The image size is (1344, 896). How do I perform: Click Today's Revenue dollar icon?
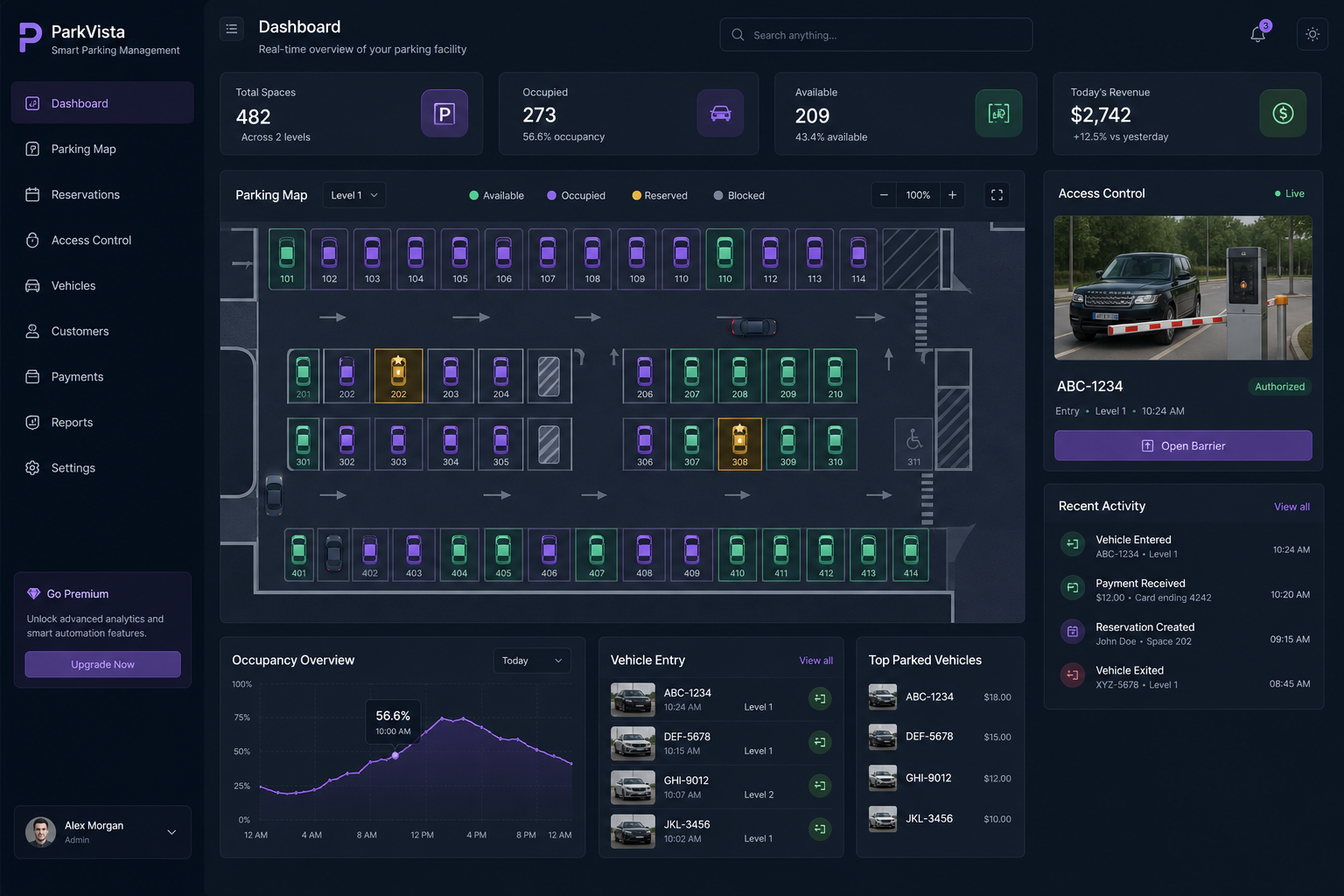coord(1283,114)
